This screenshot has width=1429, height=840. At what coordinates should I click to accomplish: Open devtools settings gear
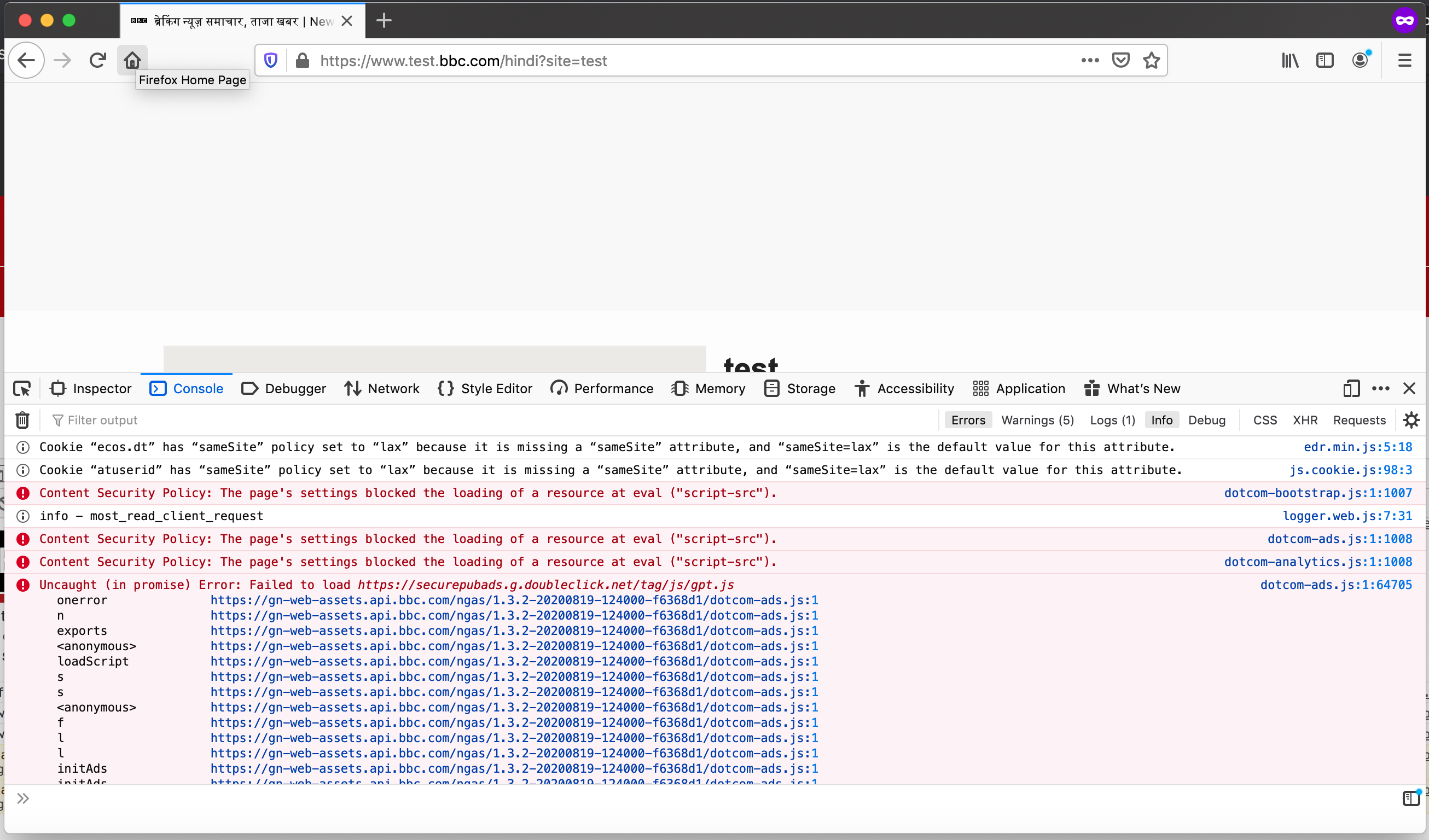coord(1411,419)
